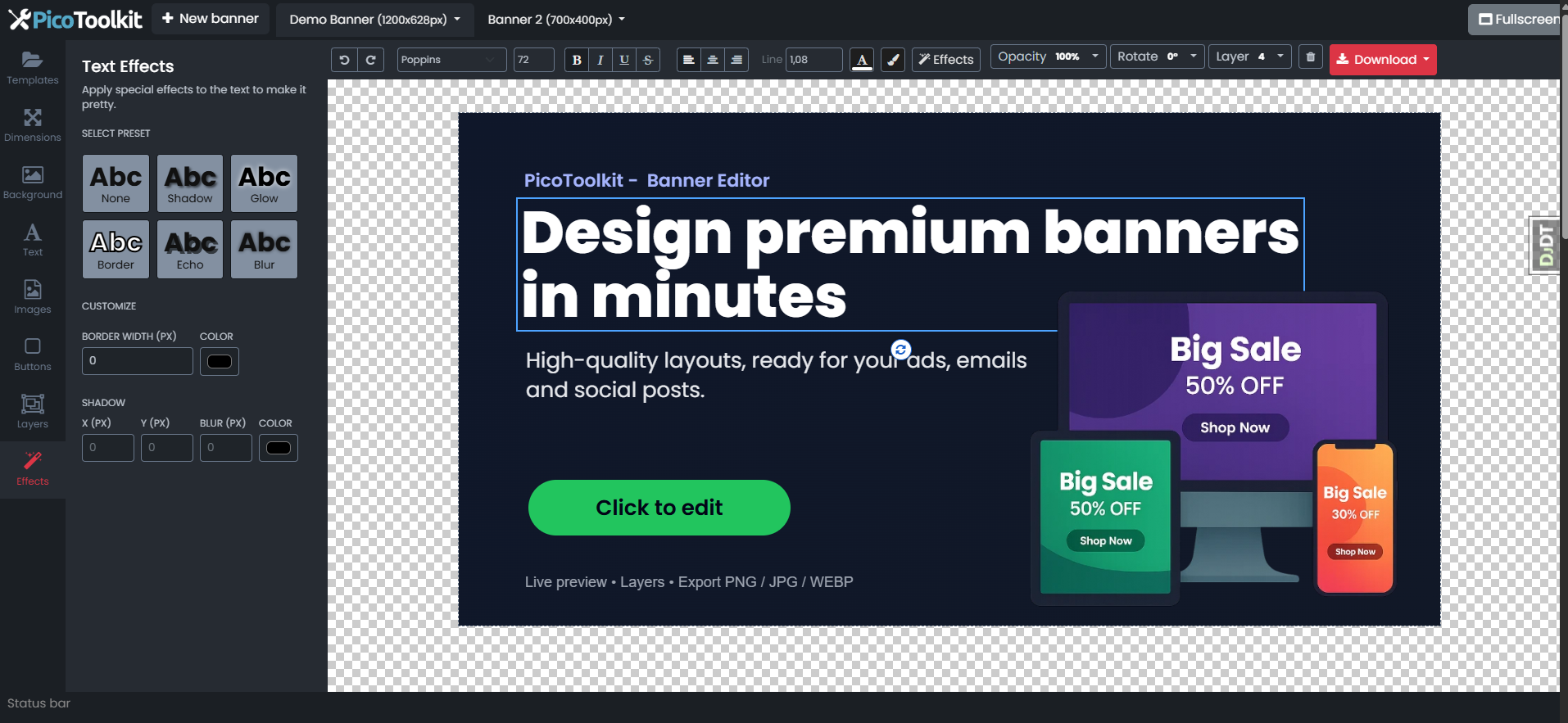Open the Background sidebar panel
This screenshot has width=1568, height=723.
click(x=33, y=183)
